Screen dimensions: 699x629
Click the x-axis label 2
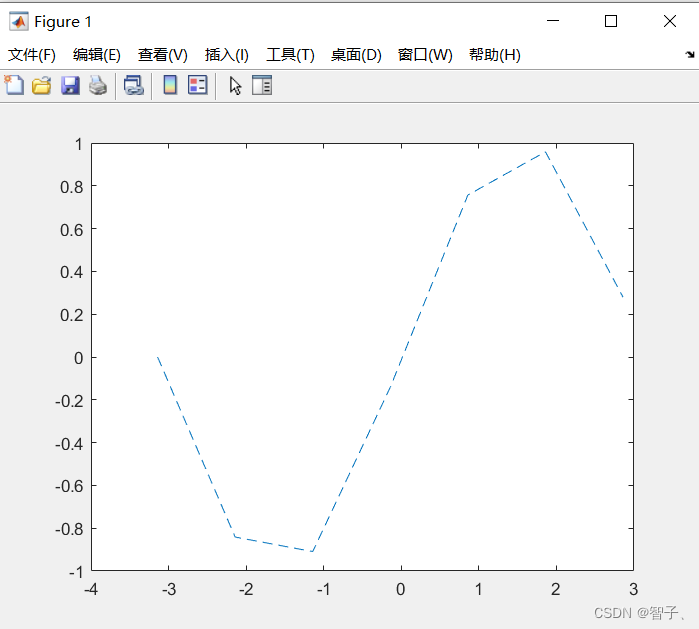pyautogui.click(x=555, y=589)
